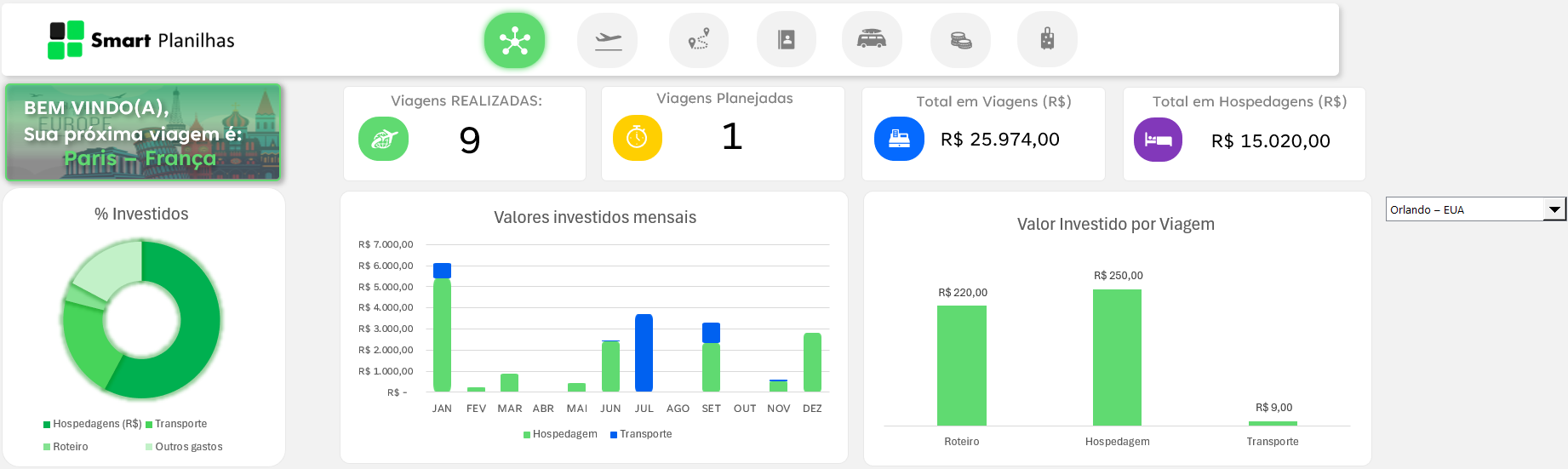Open the luggage suitcase icon

(1047, 40)
